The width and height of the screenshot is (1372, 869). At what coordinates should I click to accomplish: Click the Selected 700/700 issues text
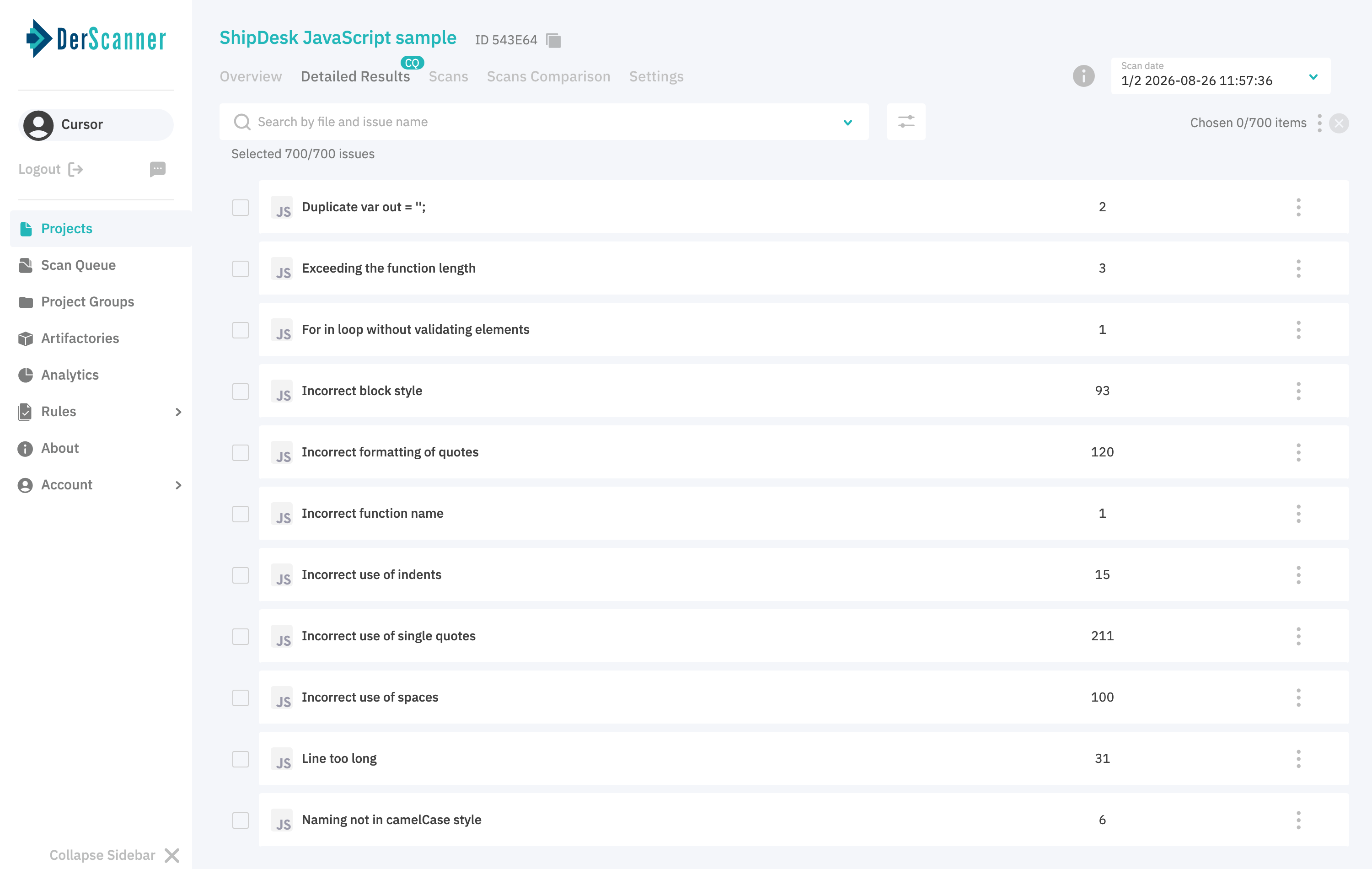click(303, 154)
